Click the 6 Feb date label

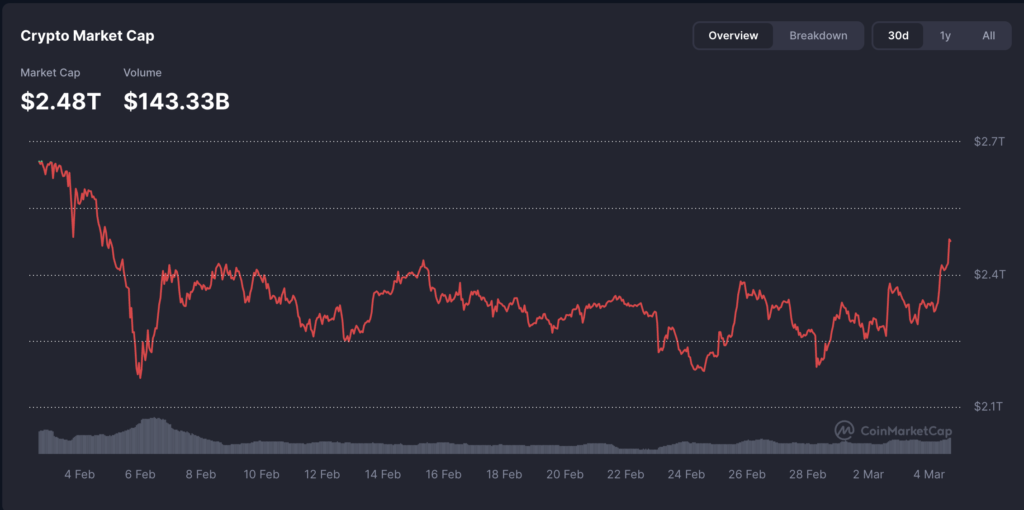pos(139,475)
